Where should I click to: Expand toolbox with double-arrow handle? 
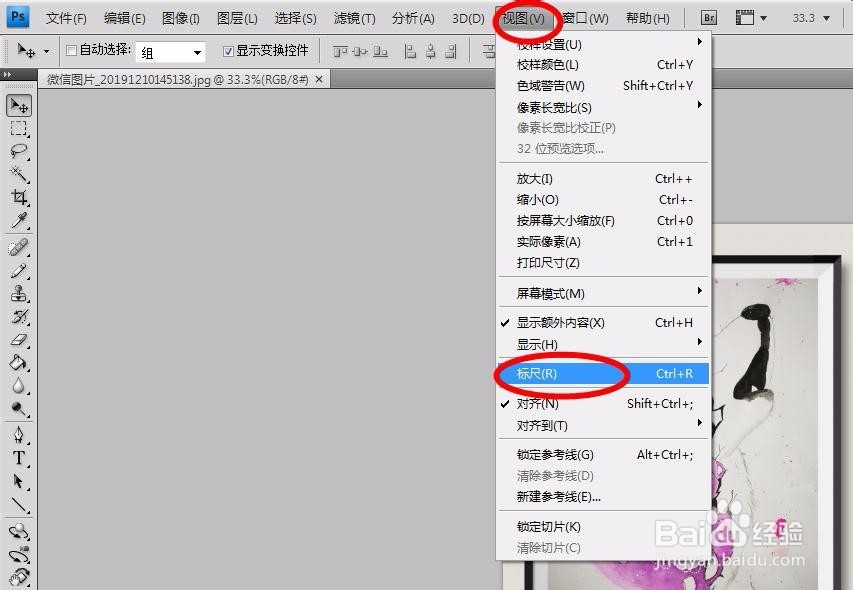(7, 74)
